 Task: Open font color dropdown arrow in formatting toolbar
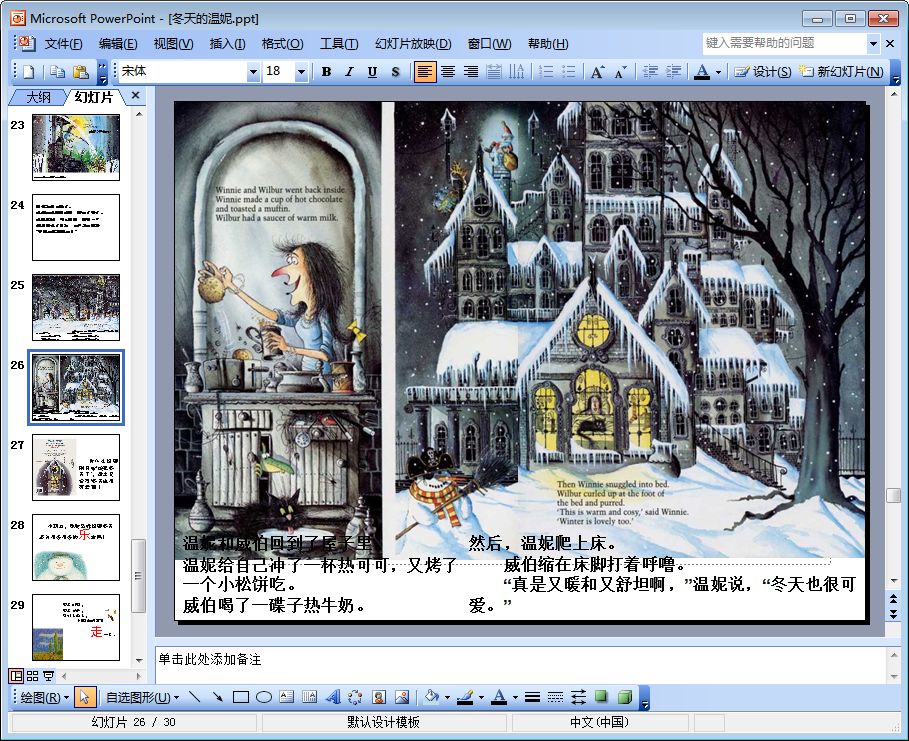pyautogui.click(x=718, y=72)
